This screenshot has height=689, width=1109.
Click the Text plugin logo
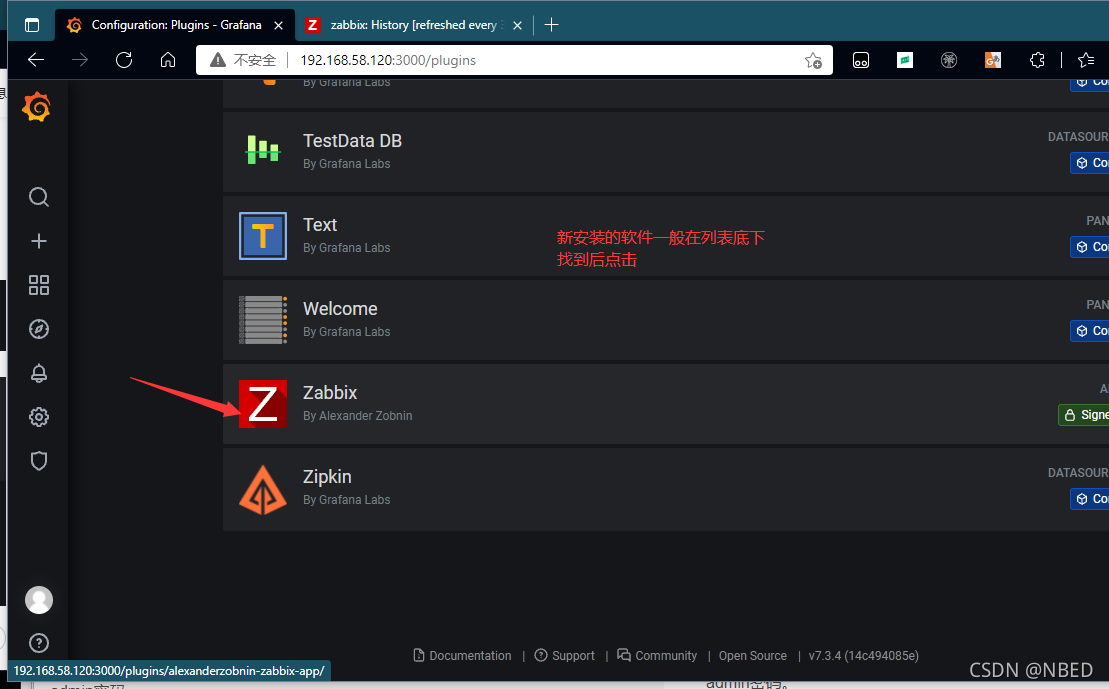pyautogui.click(x=263, y=236)
